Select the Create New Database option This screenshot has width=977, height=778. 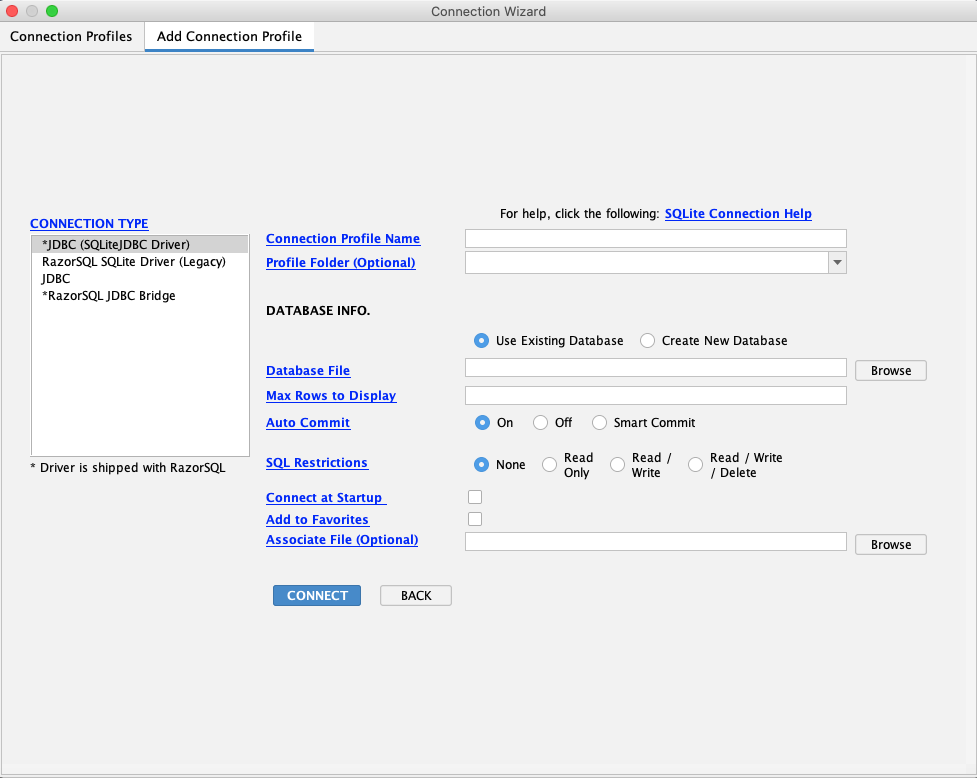click(648, 341)
